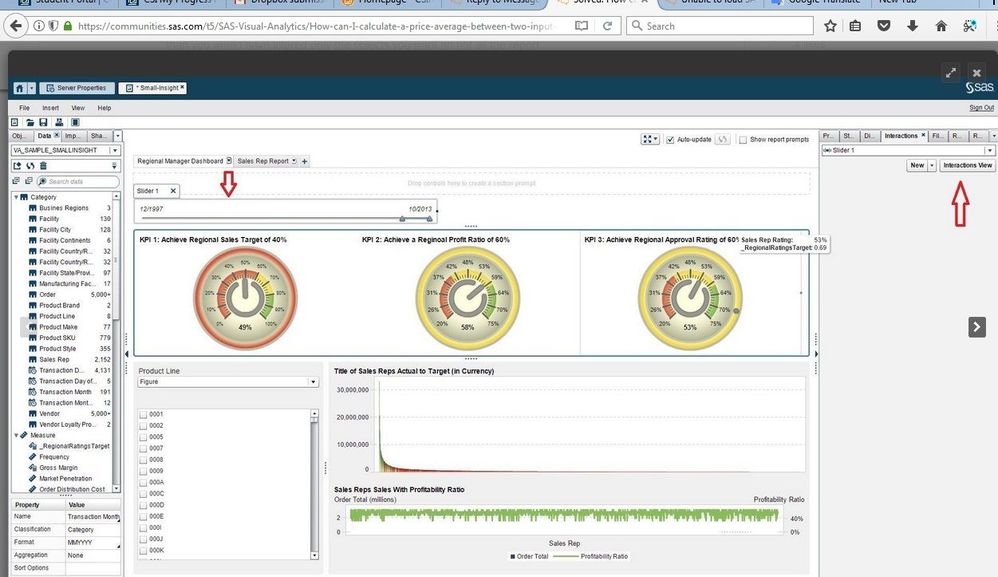The height and width of the screenshot is (577, 998).
Task: Click the Interactions View button
Action: [967, 165]
